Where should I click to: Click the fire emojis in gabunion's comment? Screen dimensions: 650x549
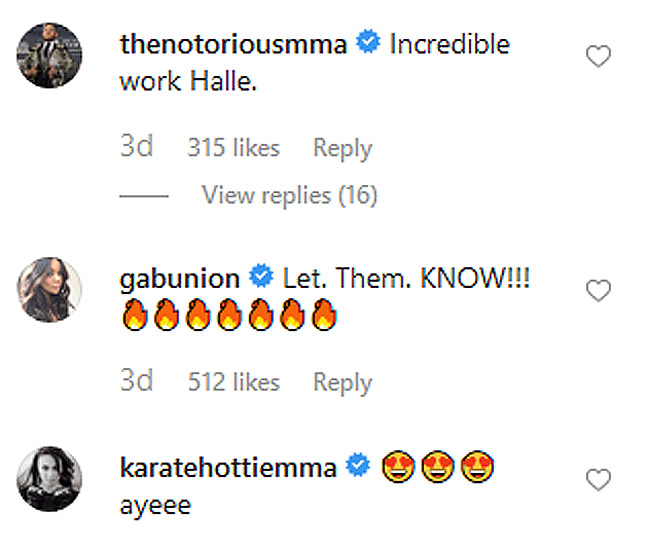(228, 319)
